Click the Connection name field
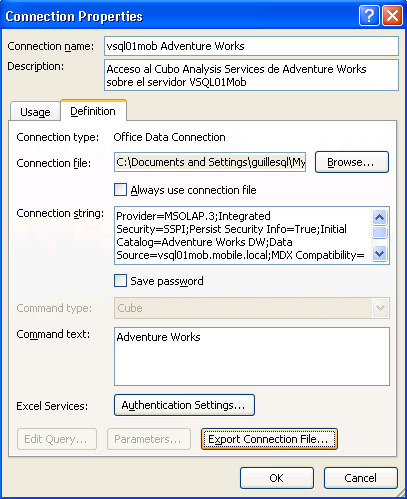407x499 pixels. click(251, 46)
